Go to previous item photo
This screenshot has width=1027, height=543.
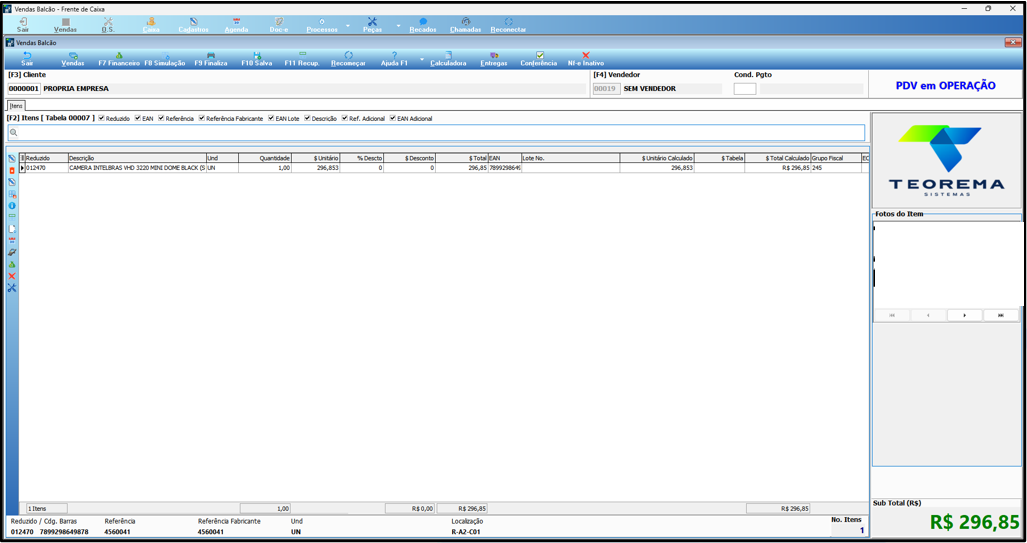928,315
